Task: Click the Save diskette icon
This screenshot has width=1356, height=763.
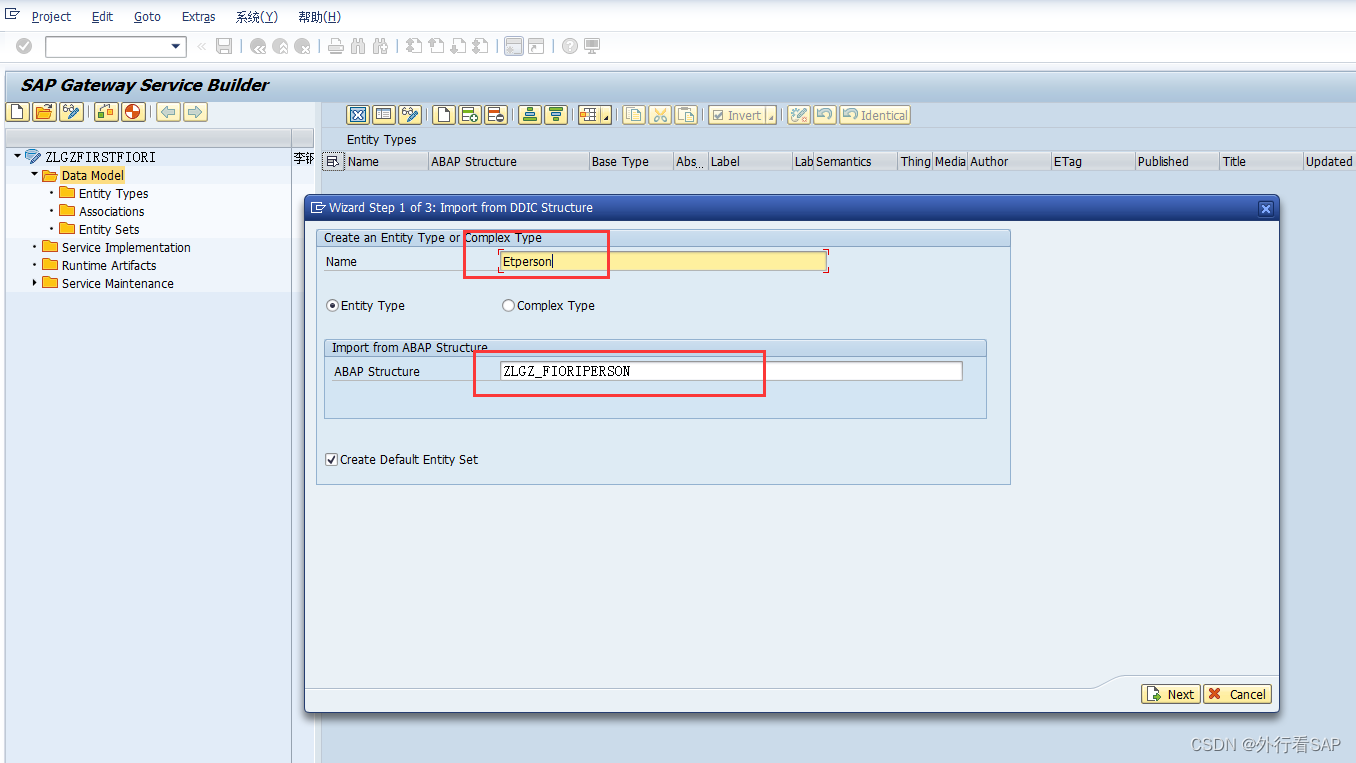Action: pyautogui.click(x=224, y=46)
